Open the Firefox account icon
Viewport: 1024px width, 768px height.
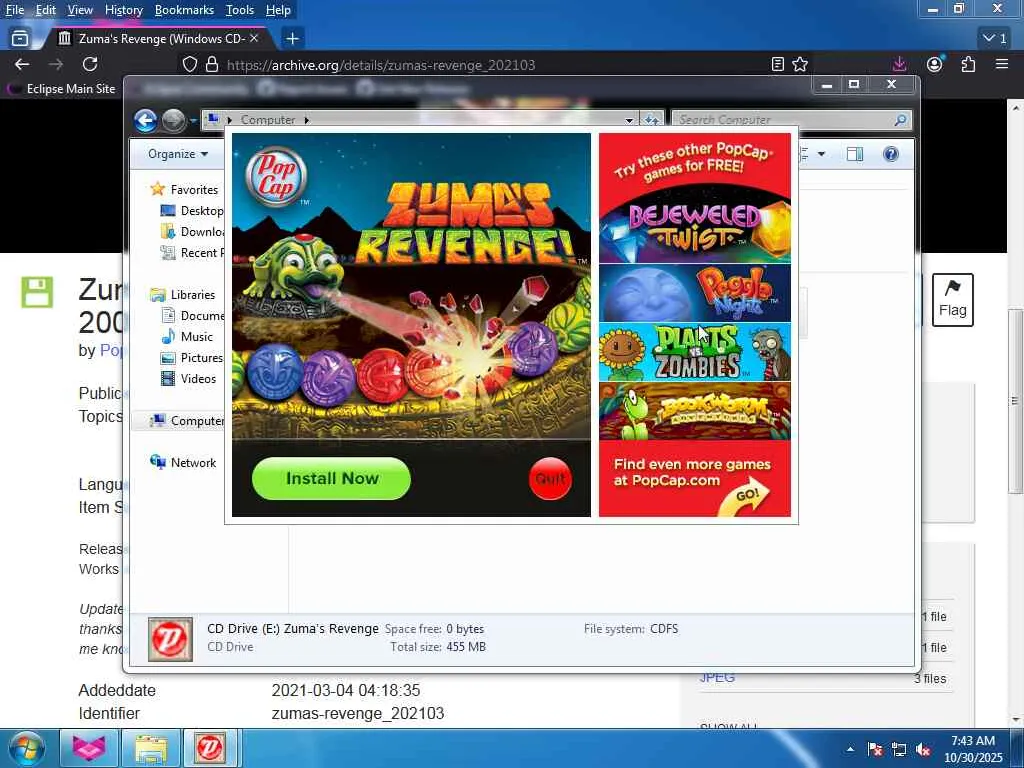pos(935,64)
